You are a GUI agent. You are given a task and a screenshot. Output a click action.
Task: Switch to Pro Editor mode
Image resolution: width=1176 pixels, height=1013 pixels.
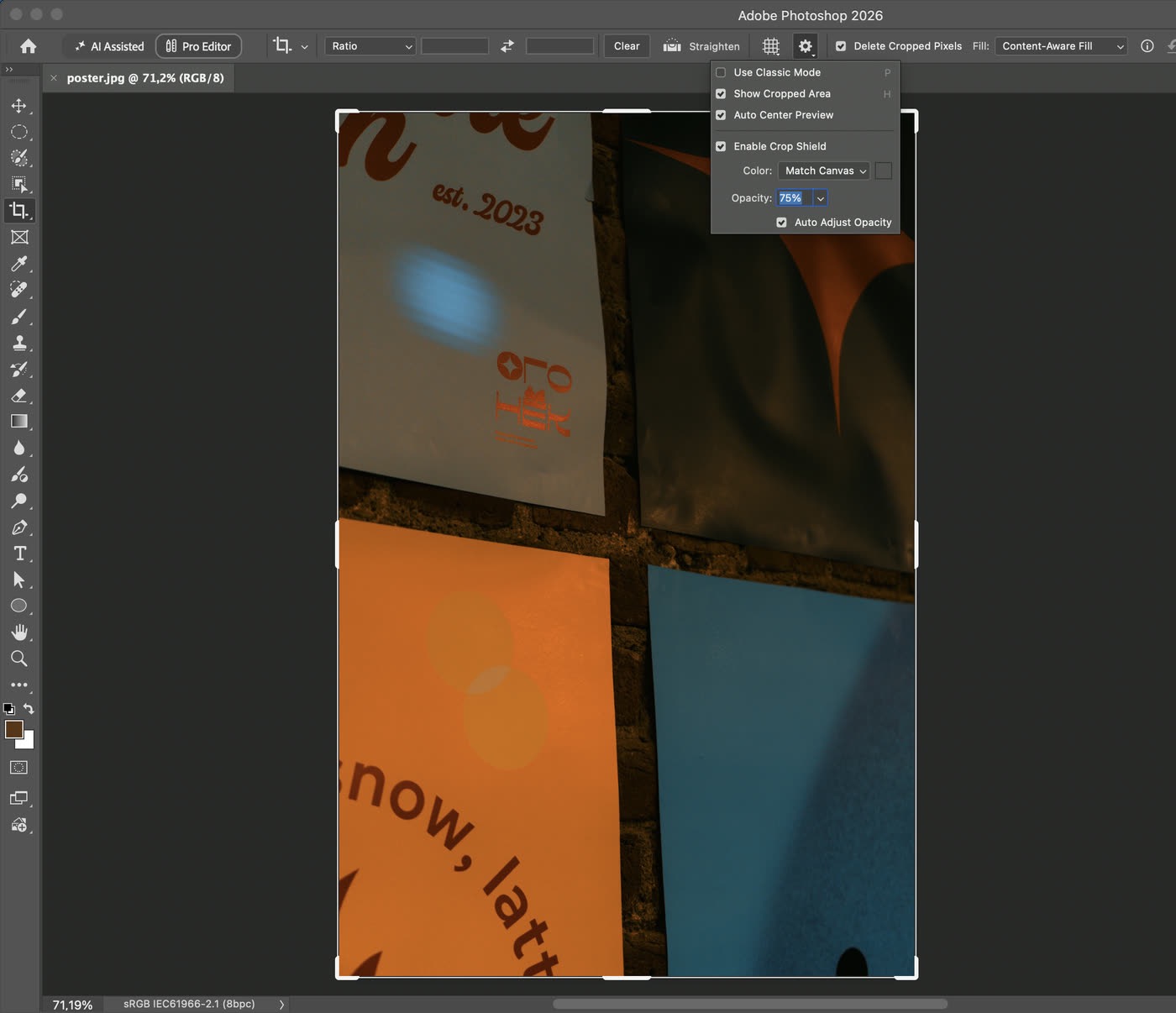tap(198, 46)
